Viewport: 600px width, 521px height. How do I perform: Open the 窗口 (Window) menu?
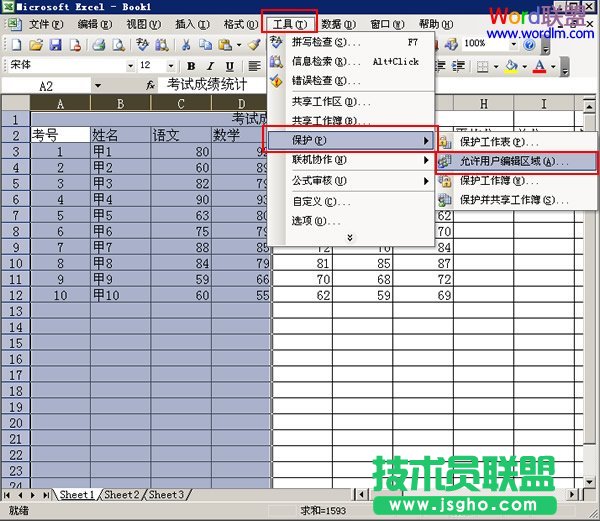(x=387, y=24)
